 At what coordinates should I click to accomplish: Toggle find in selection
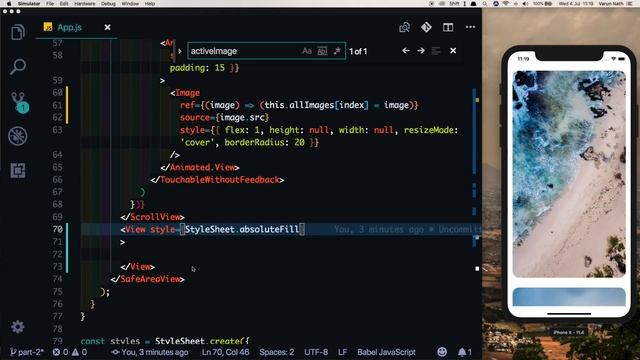436,51
